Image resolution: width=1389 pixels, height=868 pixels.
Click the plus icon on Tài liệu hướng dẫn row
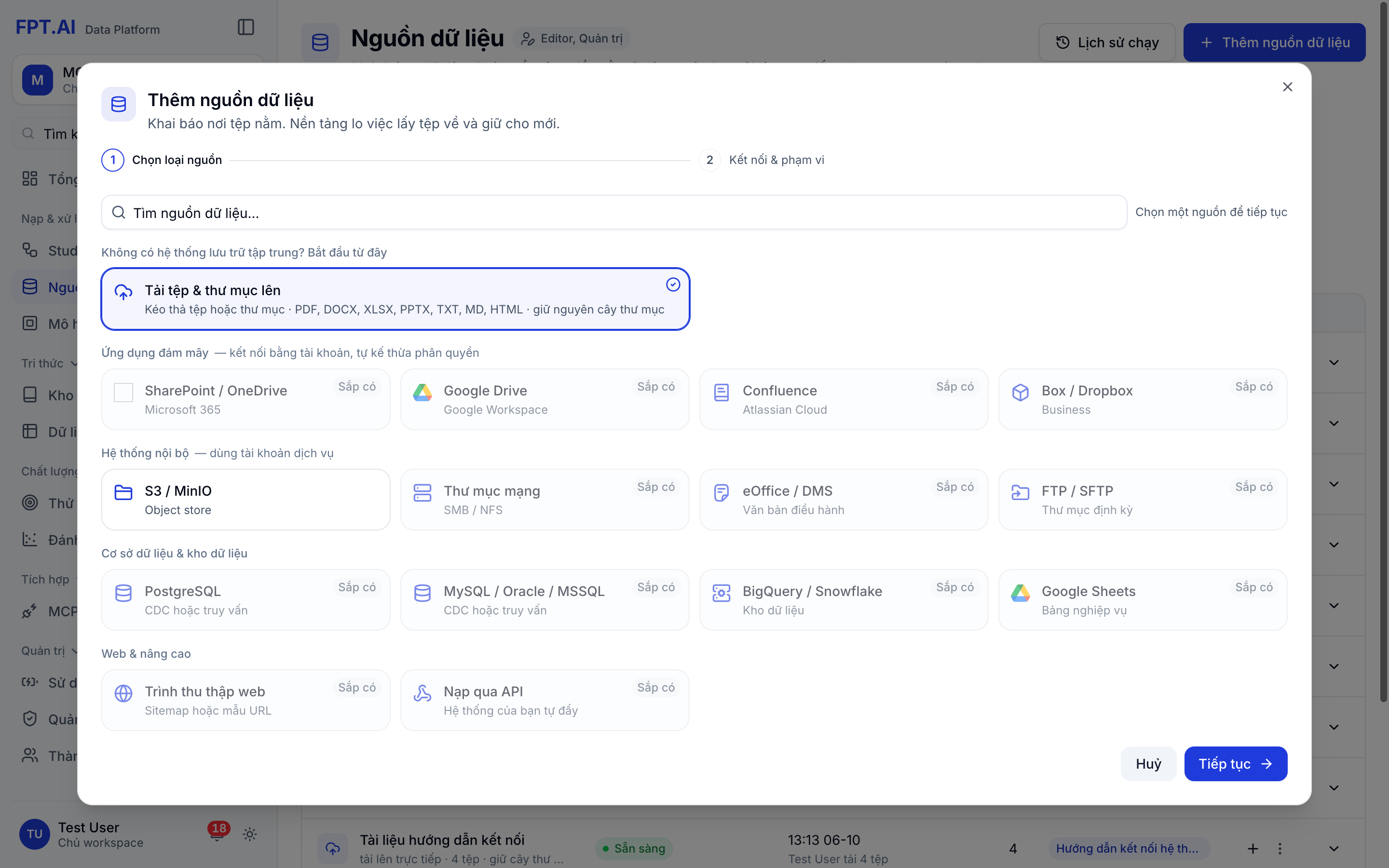1253,849
